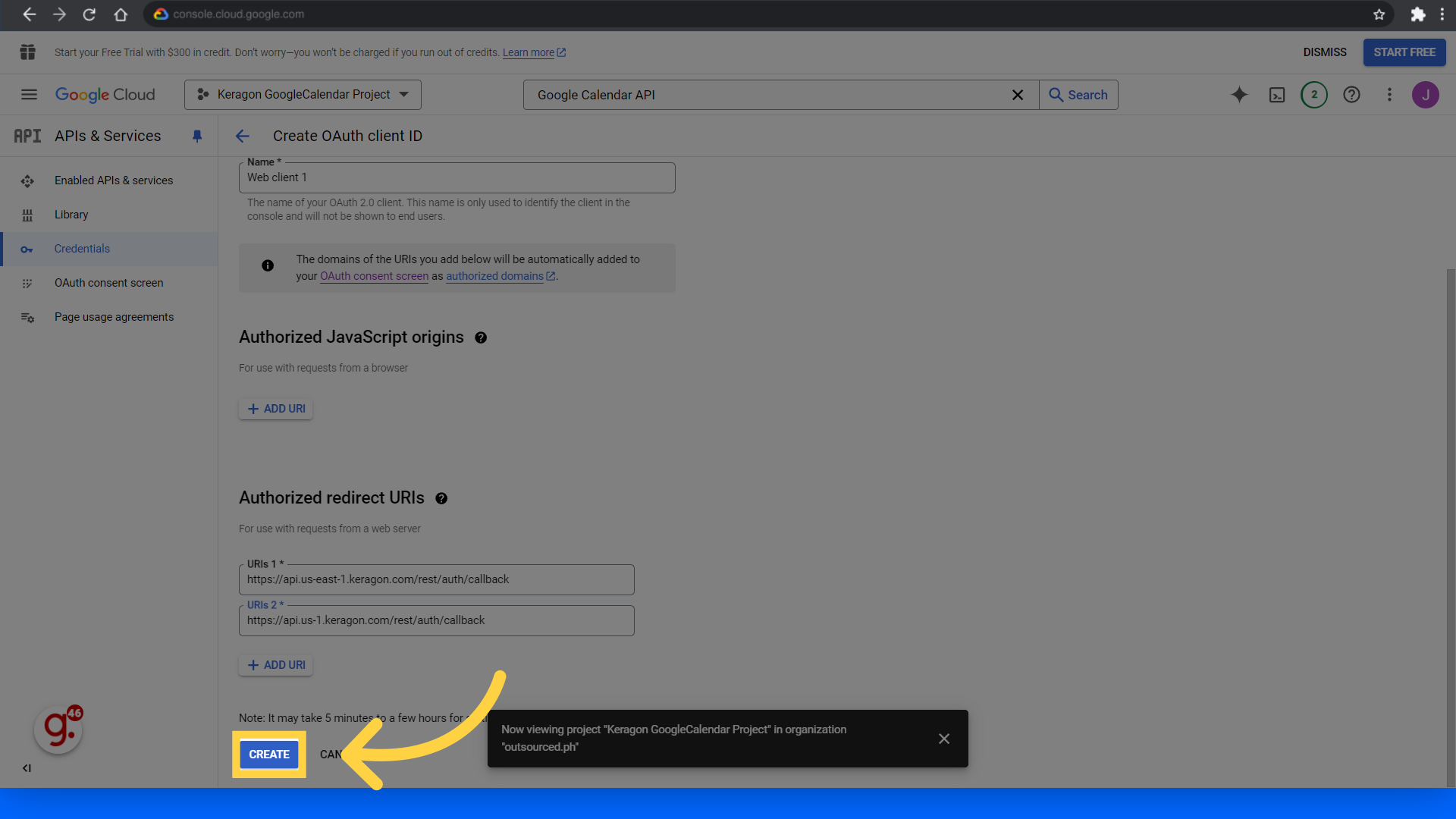Open the help question mark menu

click(1351, 95)
